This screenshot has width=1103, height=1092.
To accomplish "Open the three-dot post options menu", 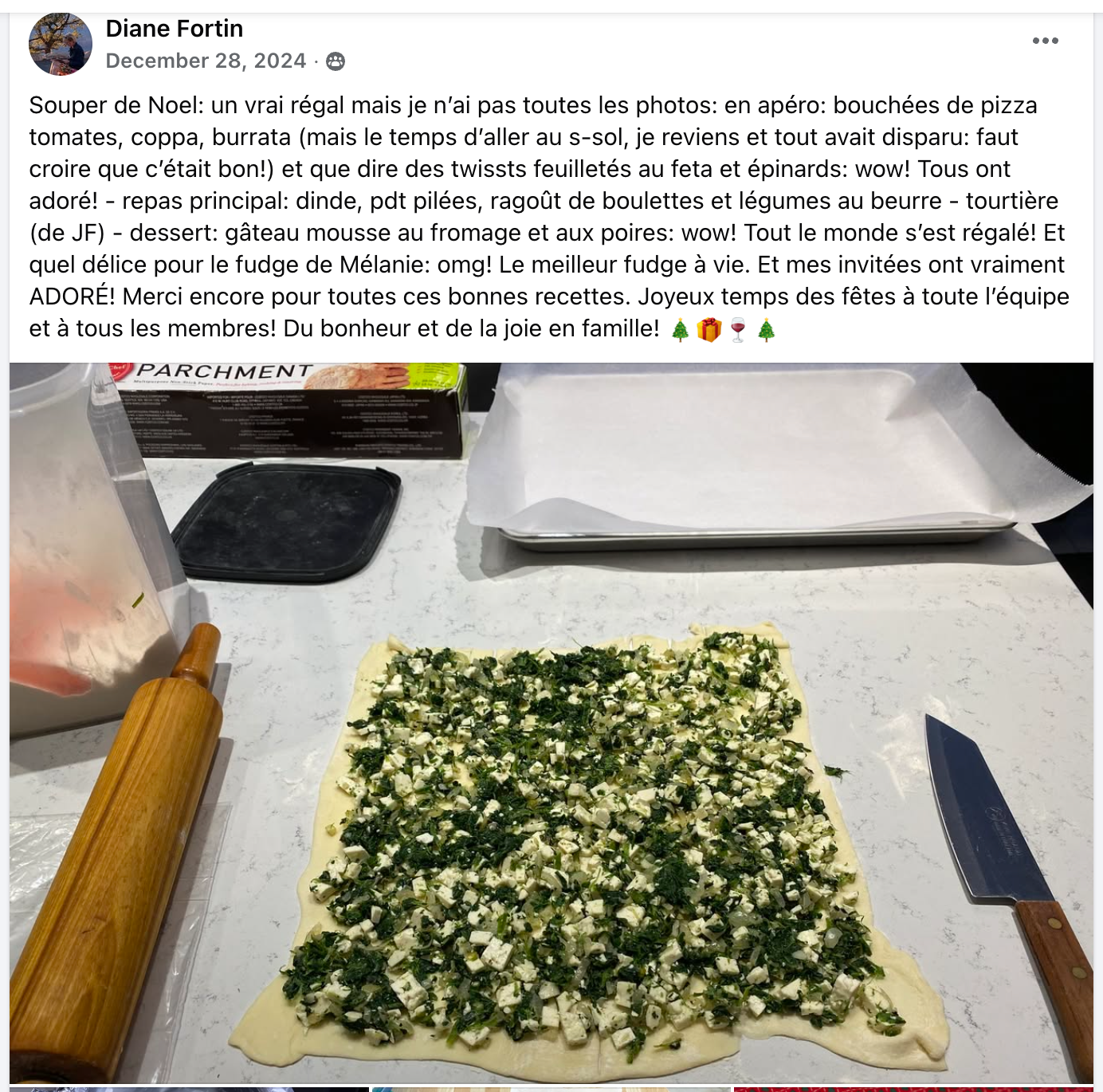I will (1045, 41).
